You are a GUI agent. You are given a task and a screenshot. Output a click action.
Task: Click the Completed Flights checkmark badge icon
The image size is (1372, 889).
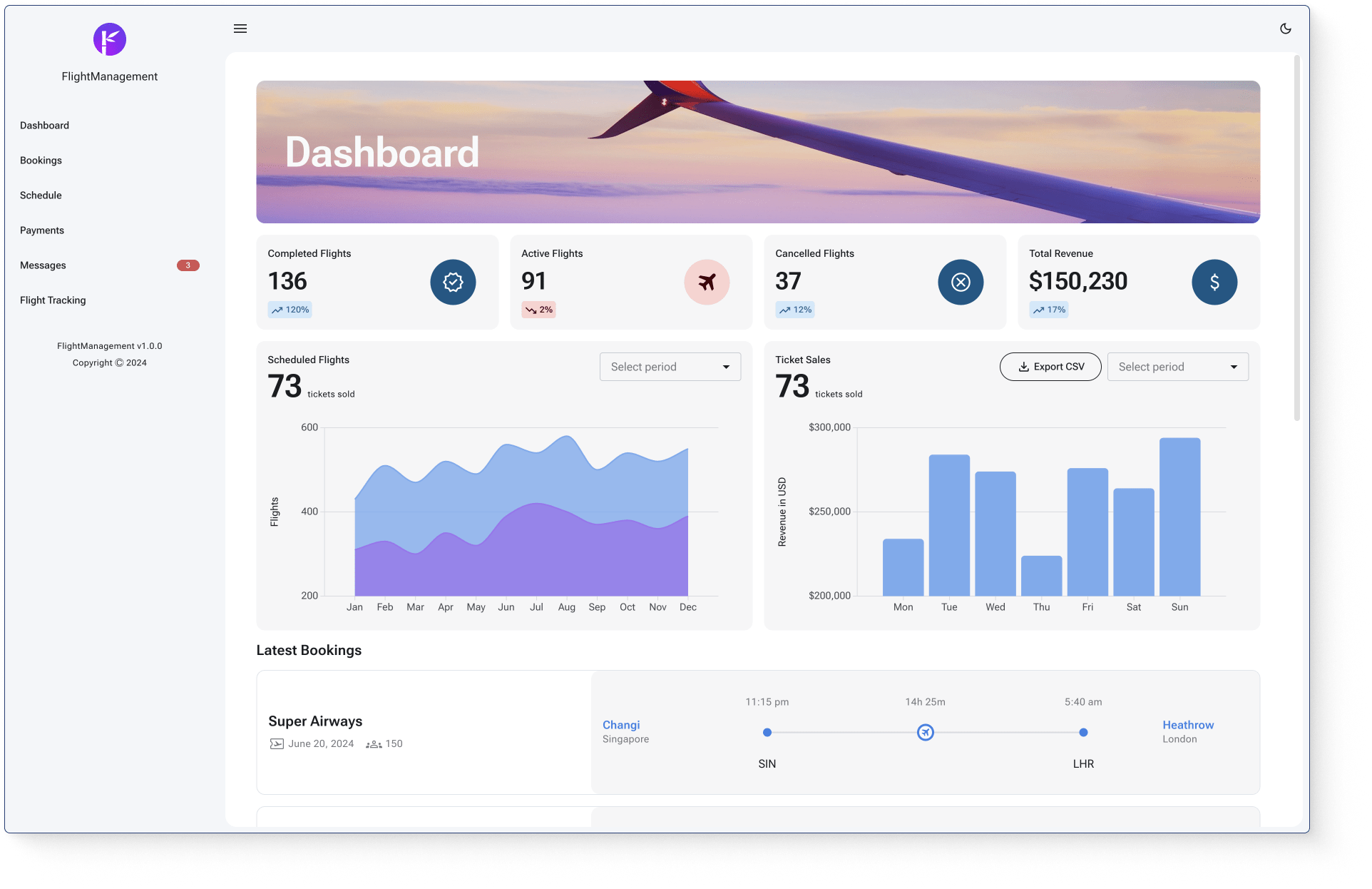pos(453,282)
